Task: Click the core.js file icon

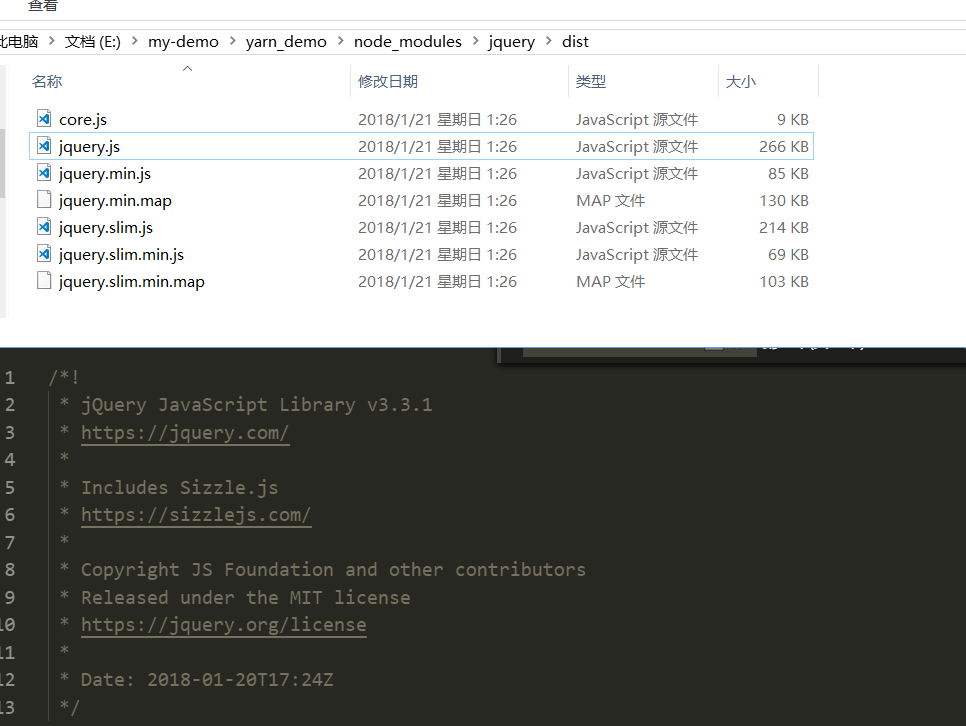Action: [x=43, y=119]
